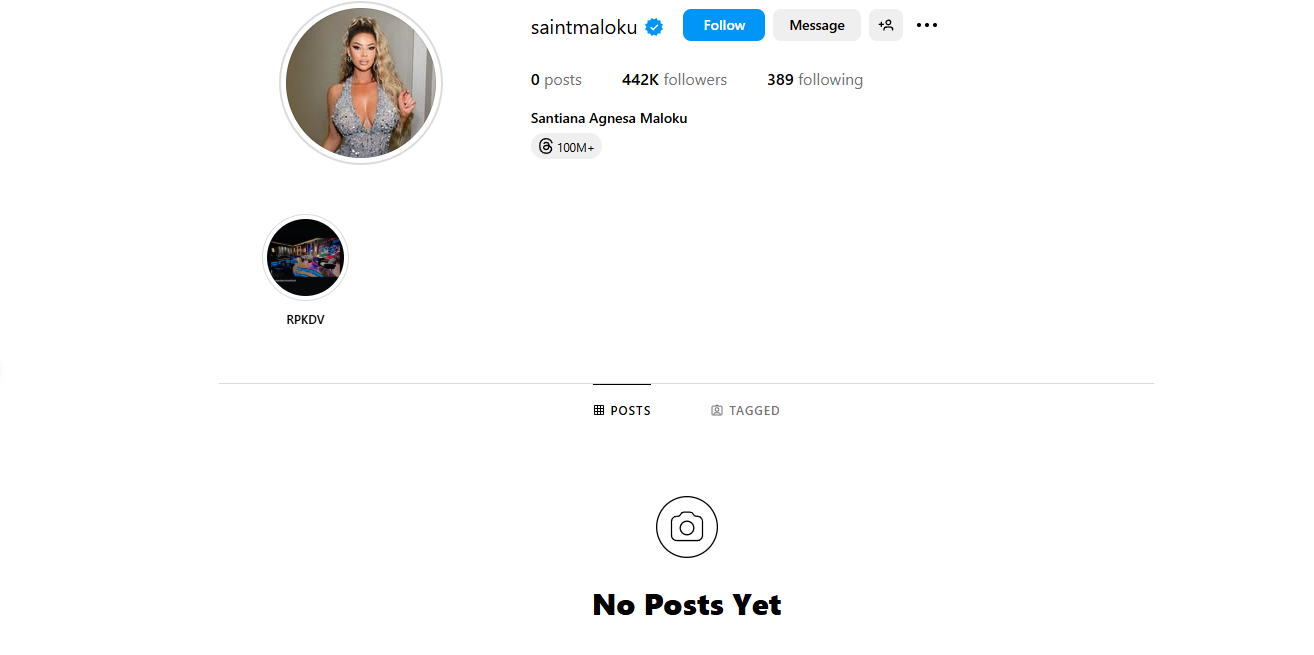Click the Santiana Agnesa Maloku name text

pos(609,118)
